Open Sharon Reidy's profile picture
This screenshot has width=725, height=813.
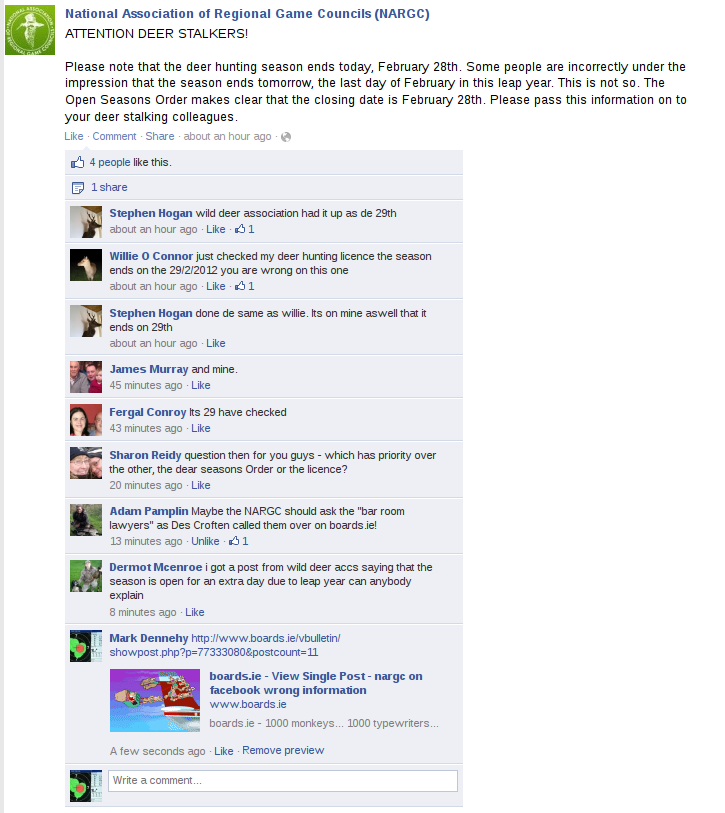86,462
